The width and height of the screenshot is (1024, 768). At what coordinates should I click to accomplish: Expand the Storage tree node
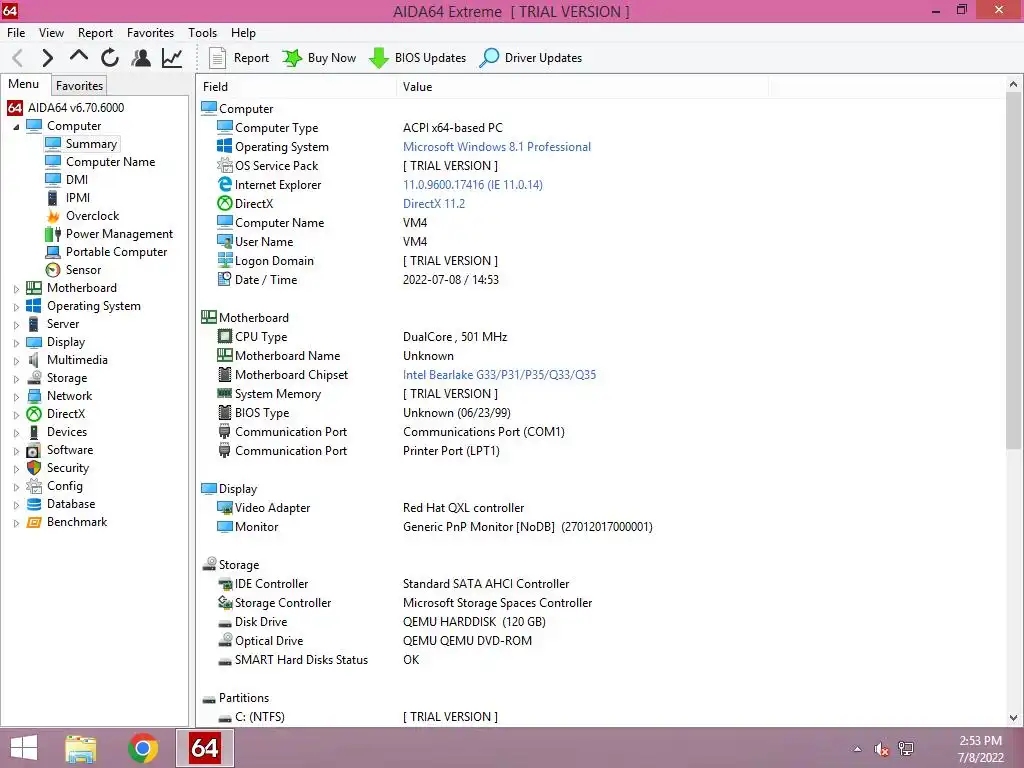coord(16,379)
